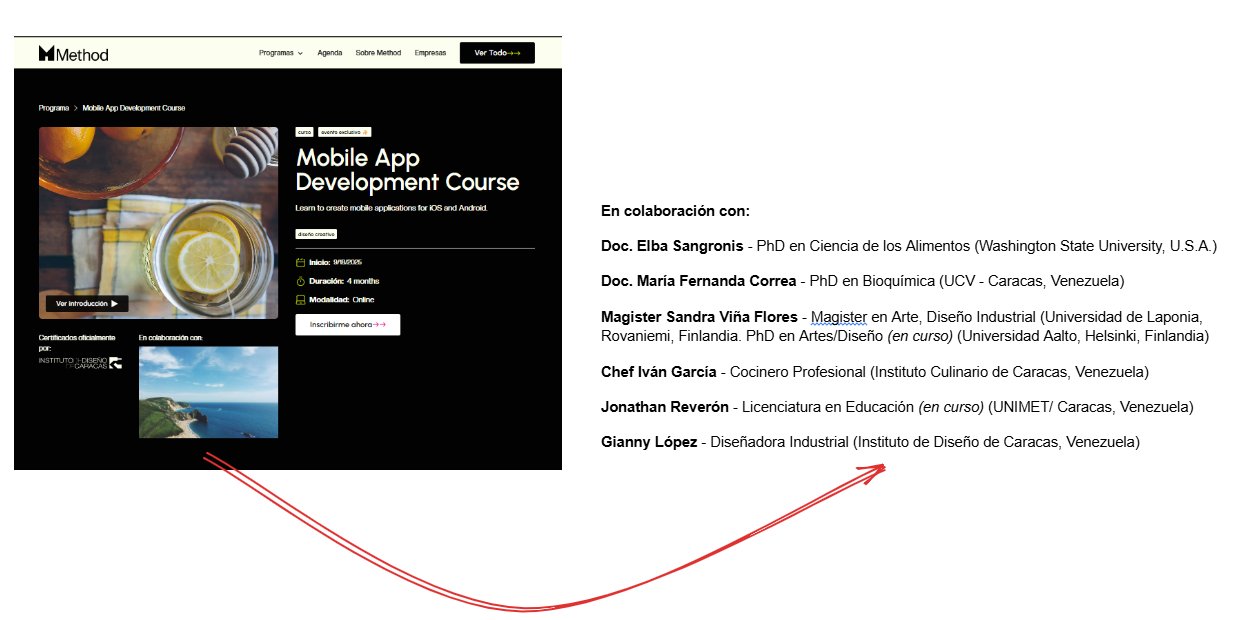The height and width of the screenshot is (620, 1236).
Task: Click the laptop icon beside Modalidad
Action: [300, 300]
